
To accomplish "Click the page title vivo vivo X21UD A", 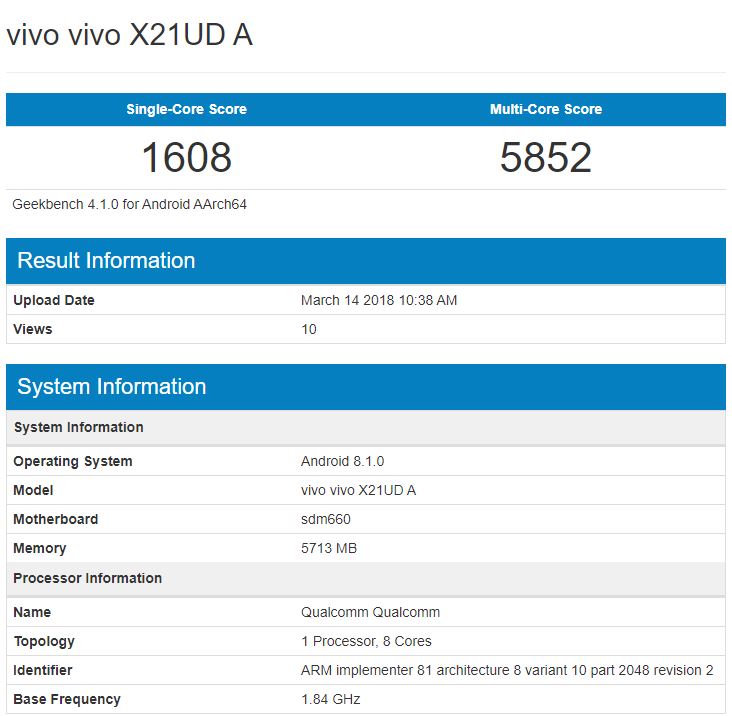I will coord(129,36).
